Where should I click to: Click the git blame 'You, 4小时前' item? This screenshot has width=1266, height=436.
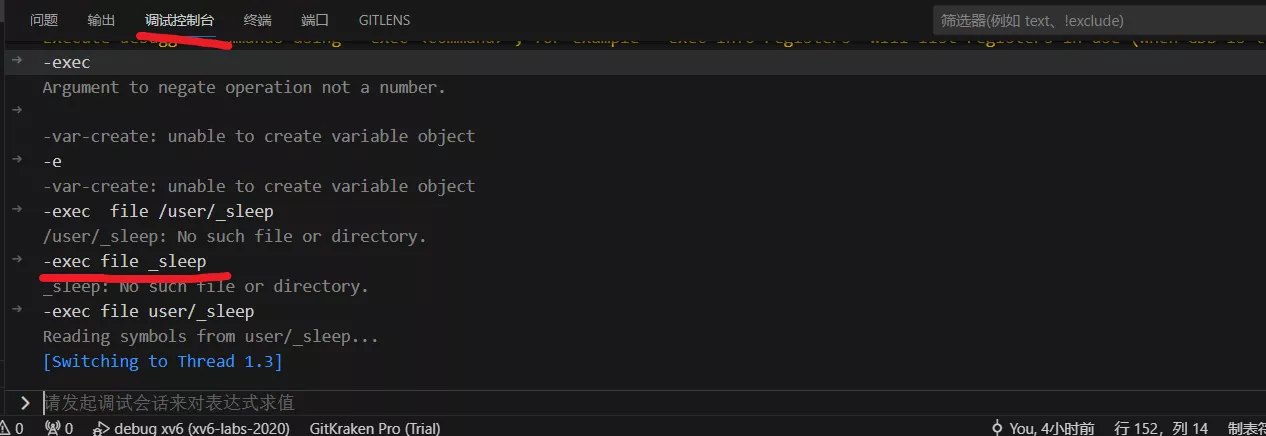[1043, 428]
